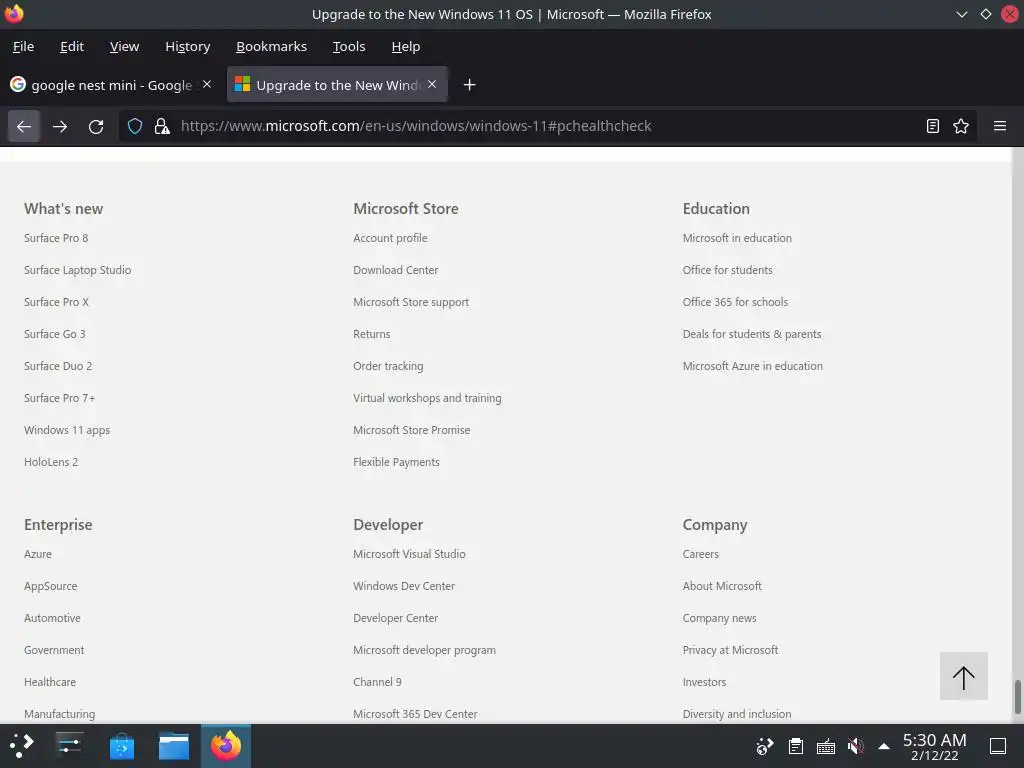Open Order tracking link
The image size is (1024, 768).
[389, 366]
